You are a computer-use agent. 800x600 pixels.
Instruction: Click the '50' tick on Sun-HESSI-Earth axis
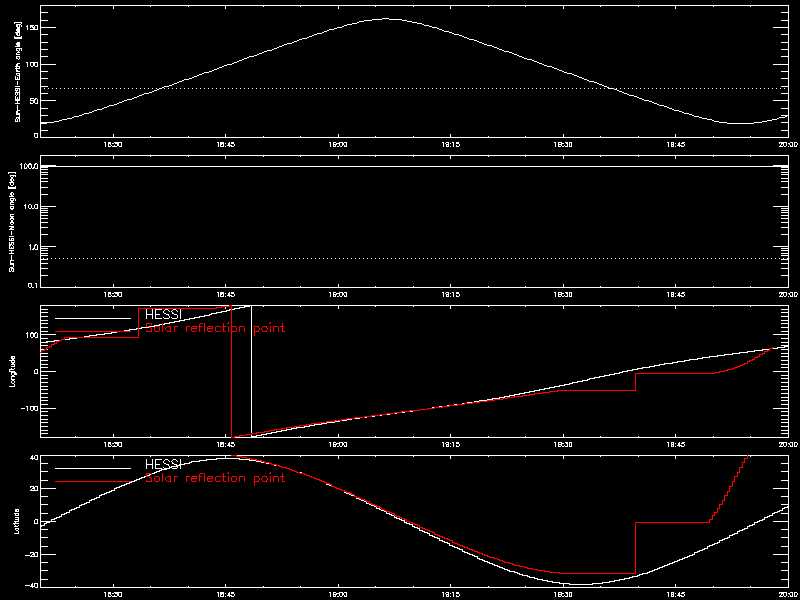(x=33, y=100)
